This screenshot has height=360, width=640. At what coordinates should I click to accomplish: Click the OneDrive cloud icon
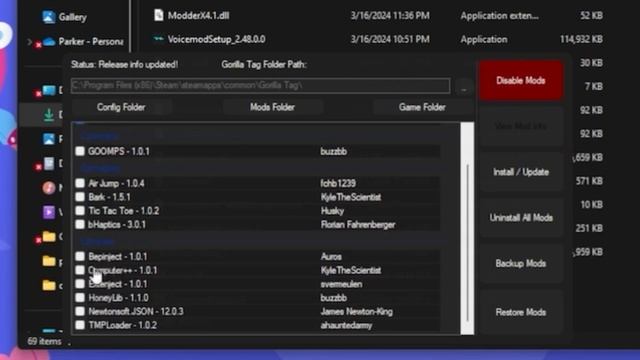(x=49, y=41)
